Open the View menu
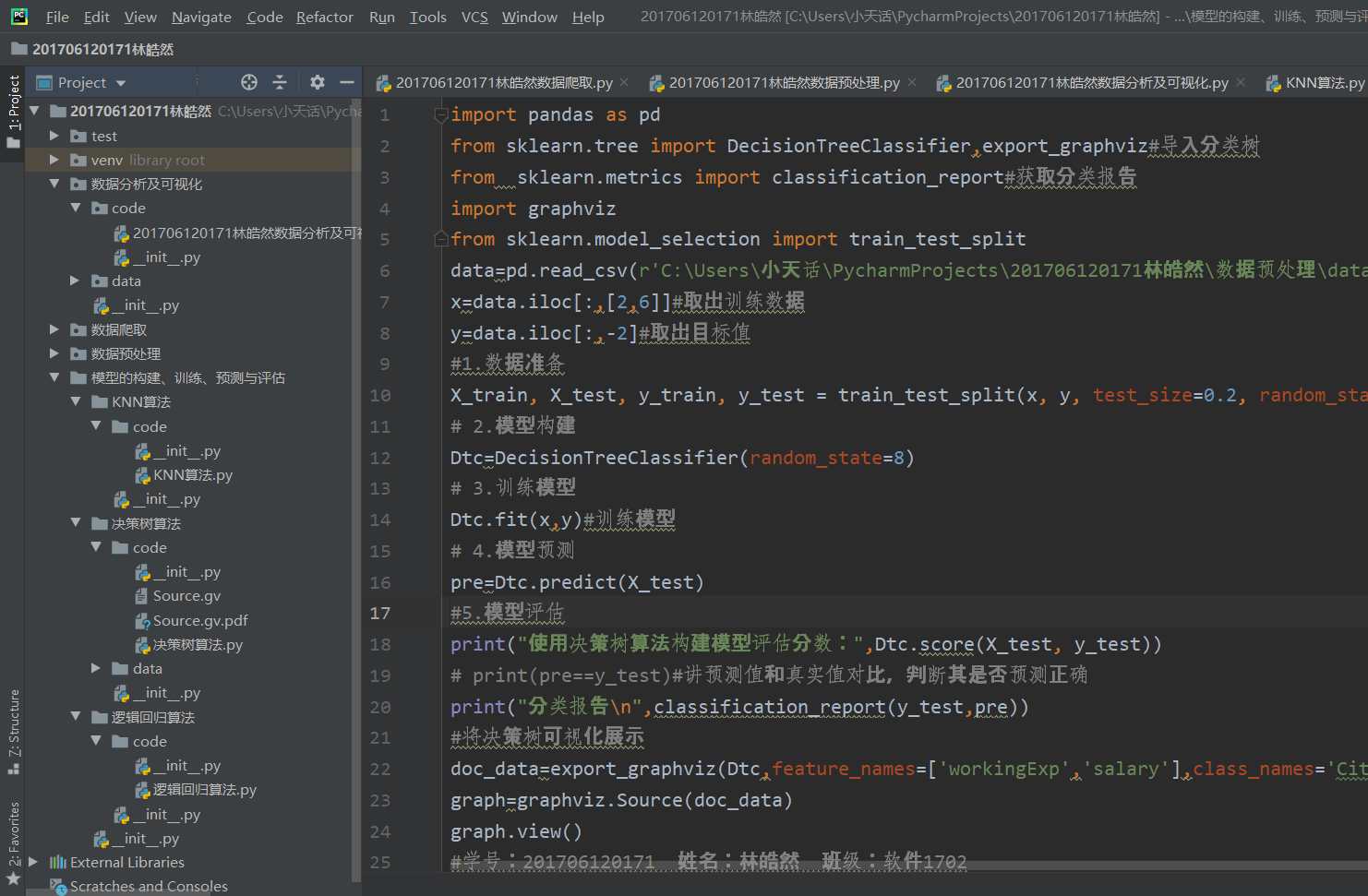Viewport: 1368px width, 896px height. 140,17
